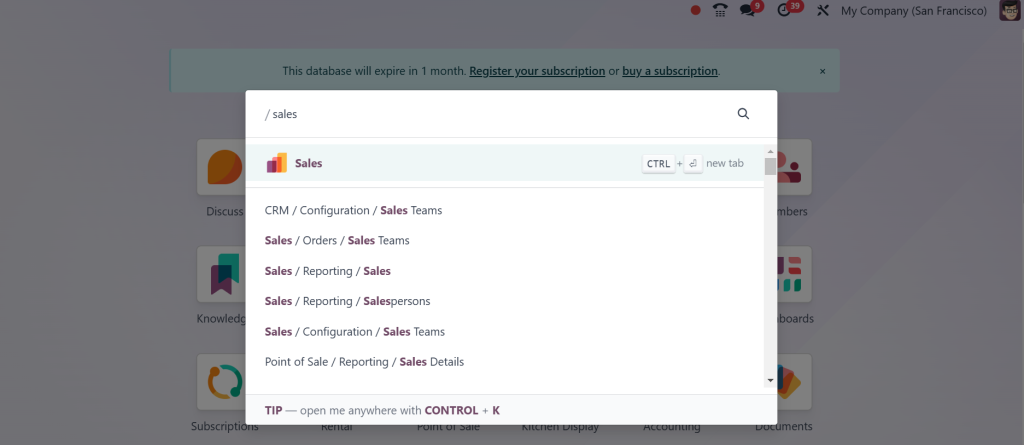
Task: Open the Sales app result
Action: click(504, 163)
